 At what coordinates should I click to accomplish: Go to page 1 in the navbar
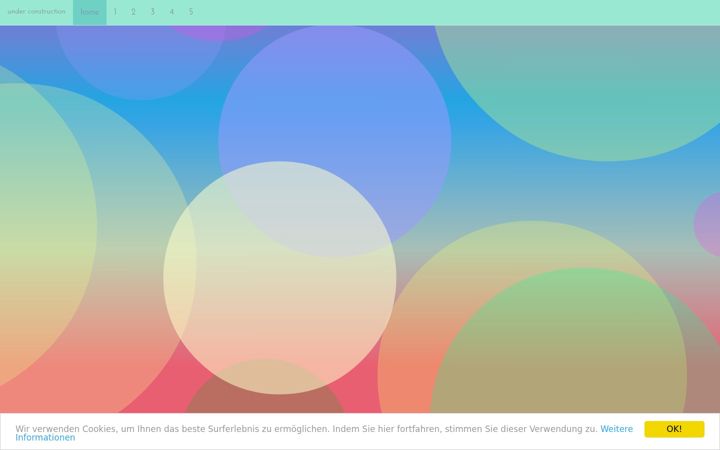pos(115,12)
